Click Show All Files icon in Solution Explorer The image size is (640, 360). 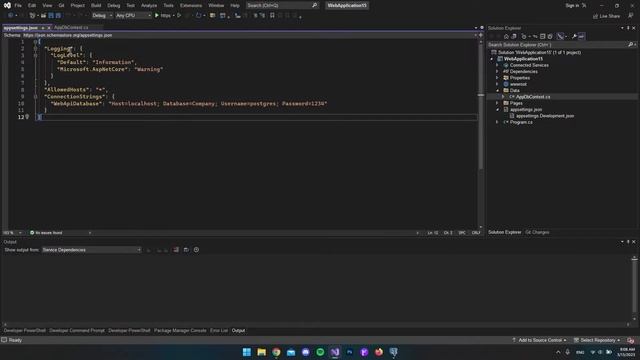pyautogui.click(x=550, y=36)
